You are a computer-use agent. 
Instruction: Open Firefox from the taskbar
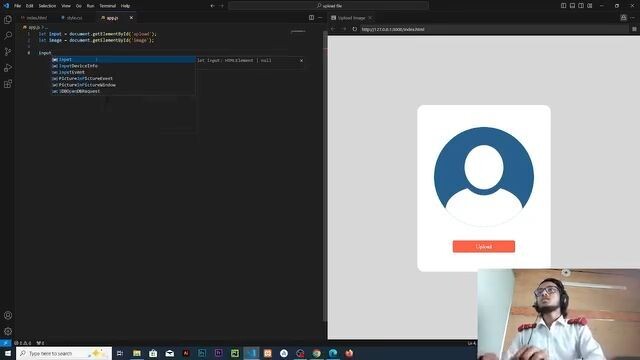[x=349, y=353]
